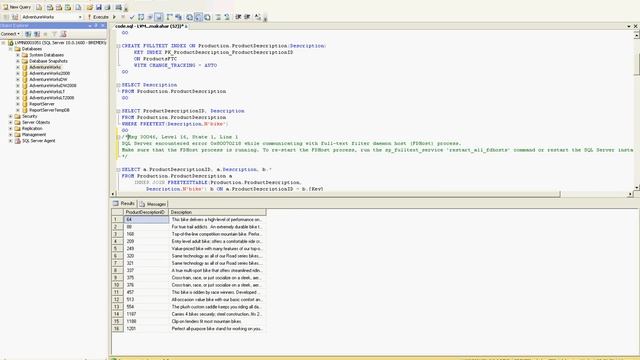The width and height of the screenshot is (640, 360).
Task: Select the Replication folder
Action: pyautogui.click(x=32, y=129)
